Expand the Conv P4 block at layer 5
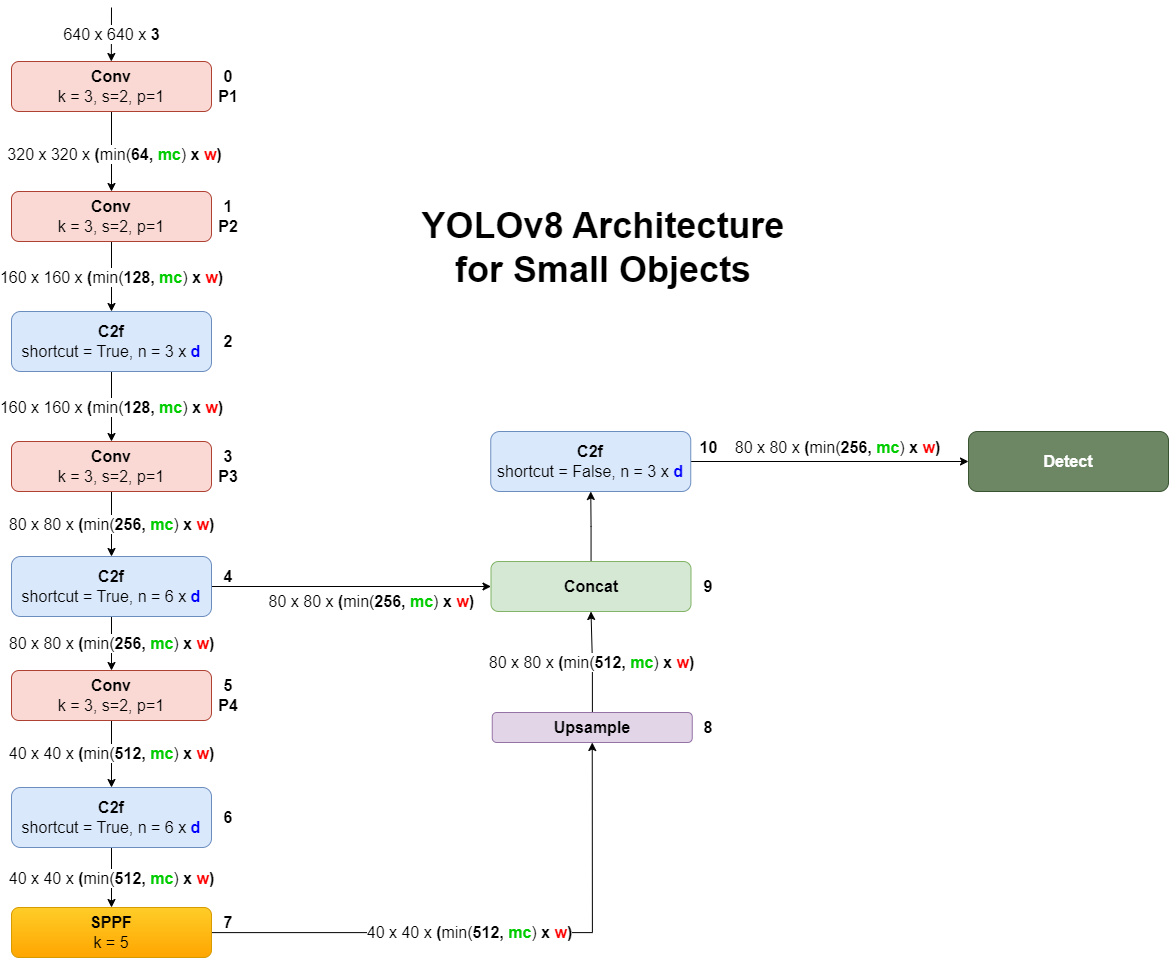Screen dimensions: 1170x959 [x=111, y=695]
